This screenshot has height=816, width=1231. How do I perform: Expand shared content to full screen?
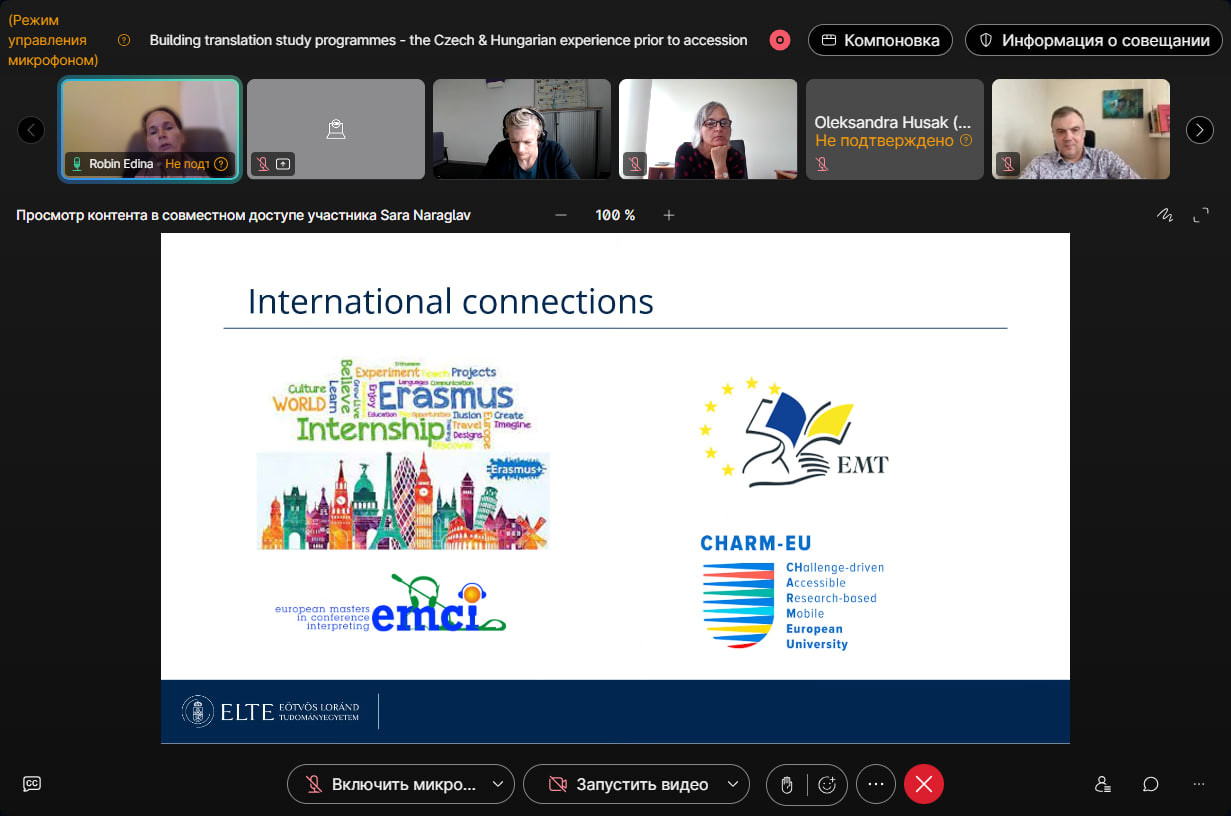(x=1201, y=215)
